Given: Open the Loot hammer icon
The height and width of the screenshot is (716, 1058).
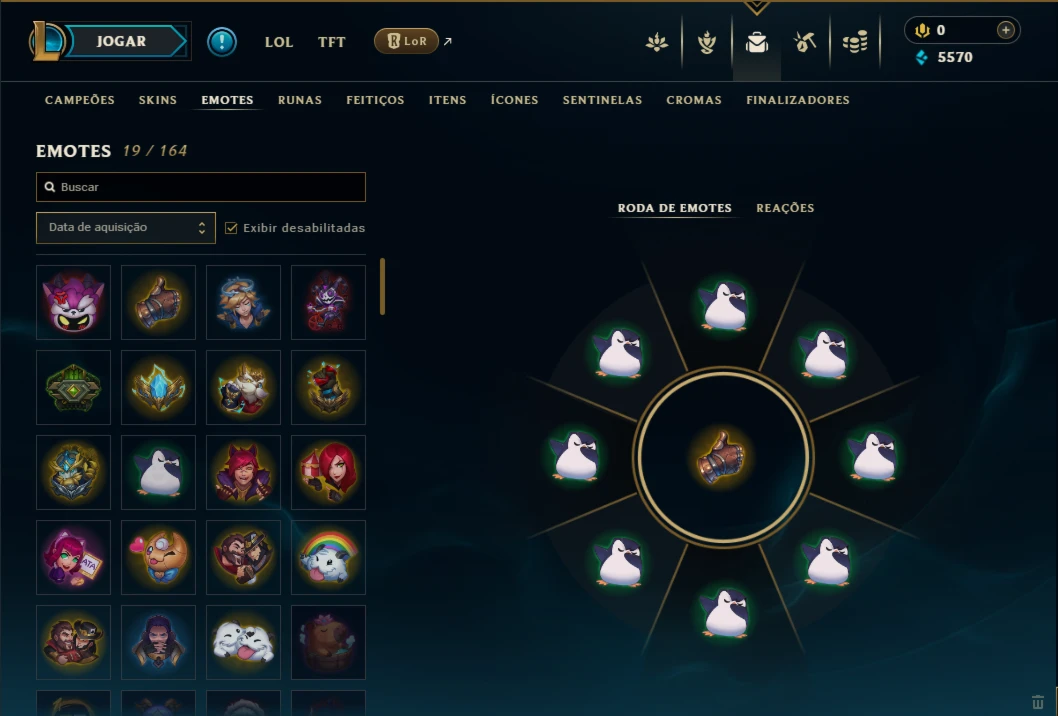Looking at the screenshot, I should tap(804, 43).
